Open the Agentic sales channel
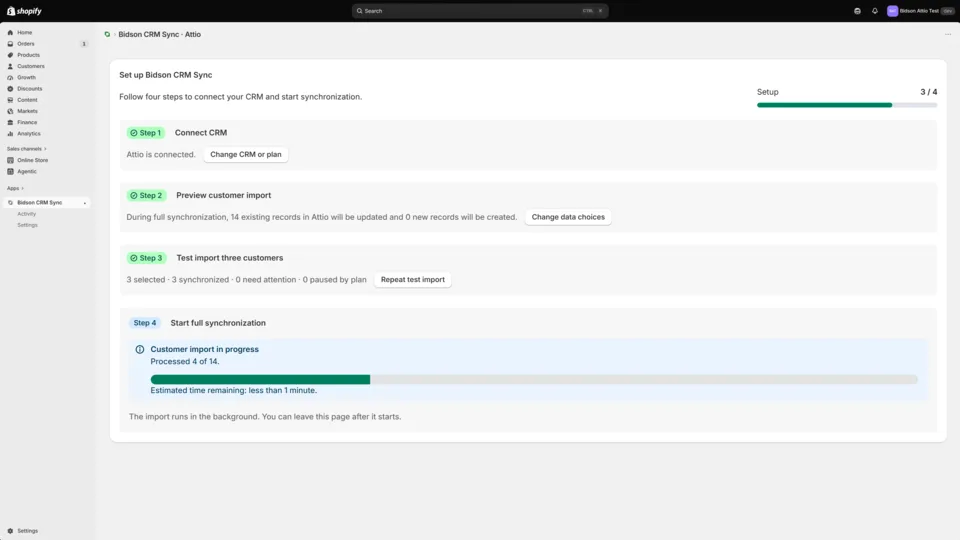Image resolution: width=960 pixels, height=540 pixels. 27,171
